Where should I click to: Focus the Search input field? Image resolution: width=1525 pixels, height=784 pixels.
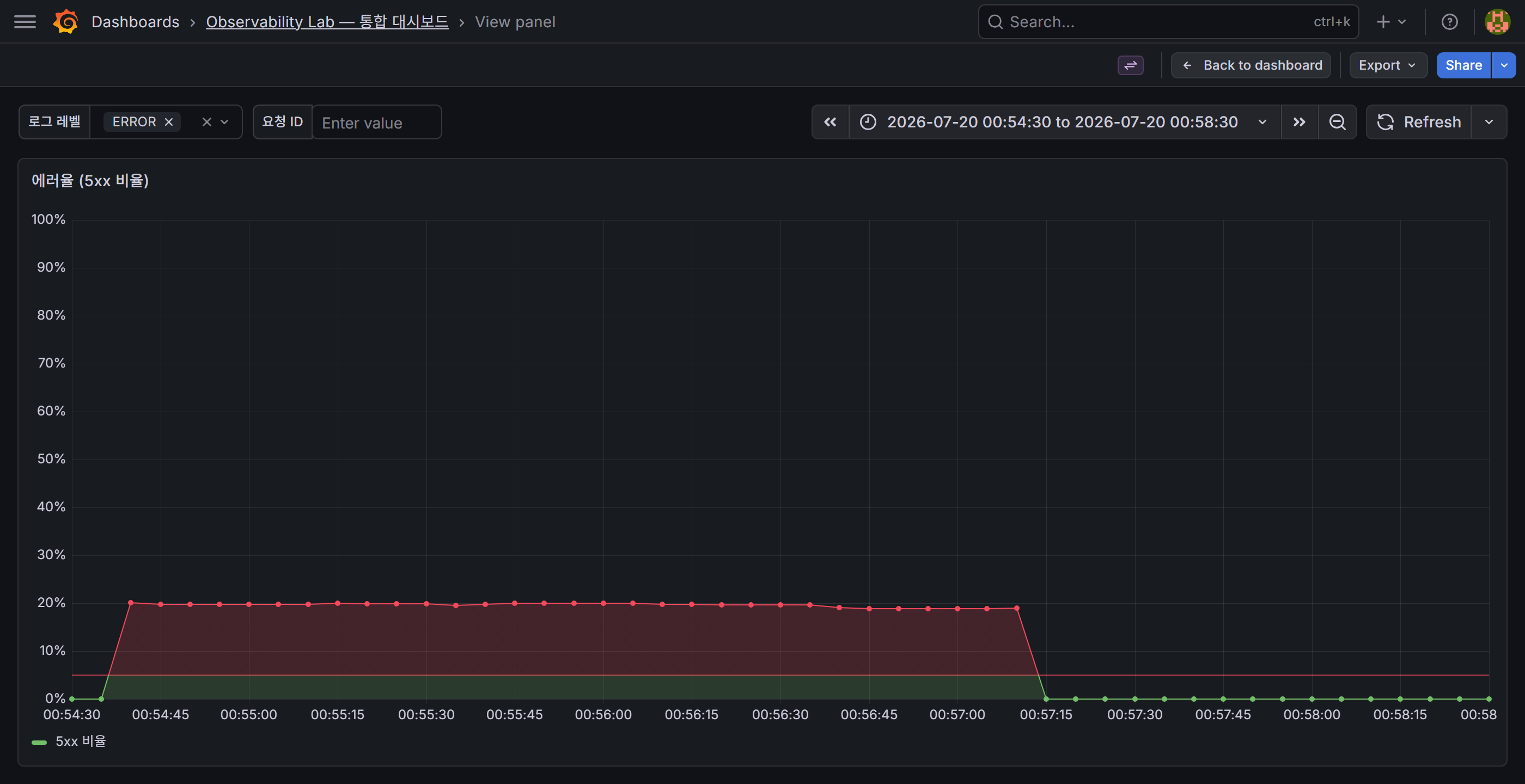tap(1168, 22)
